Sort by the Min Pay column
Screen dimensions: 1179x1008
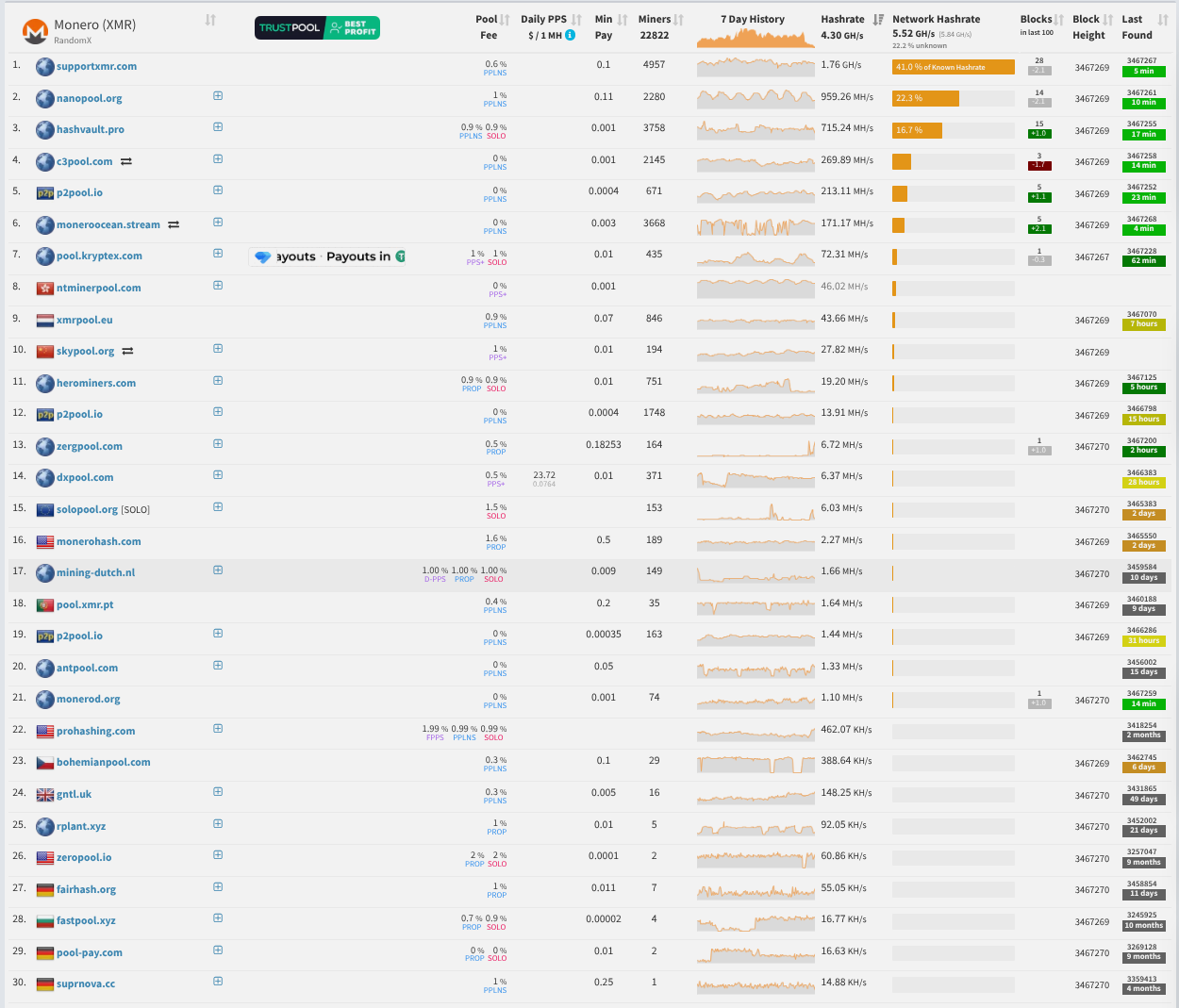(623, 19)
